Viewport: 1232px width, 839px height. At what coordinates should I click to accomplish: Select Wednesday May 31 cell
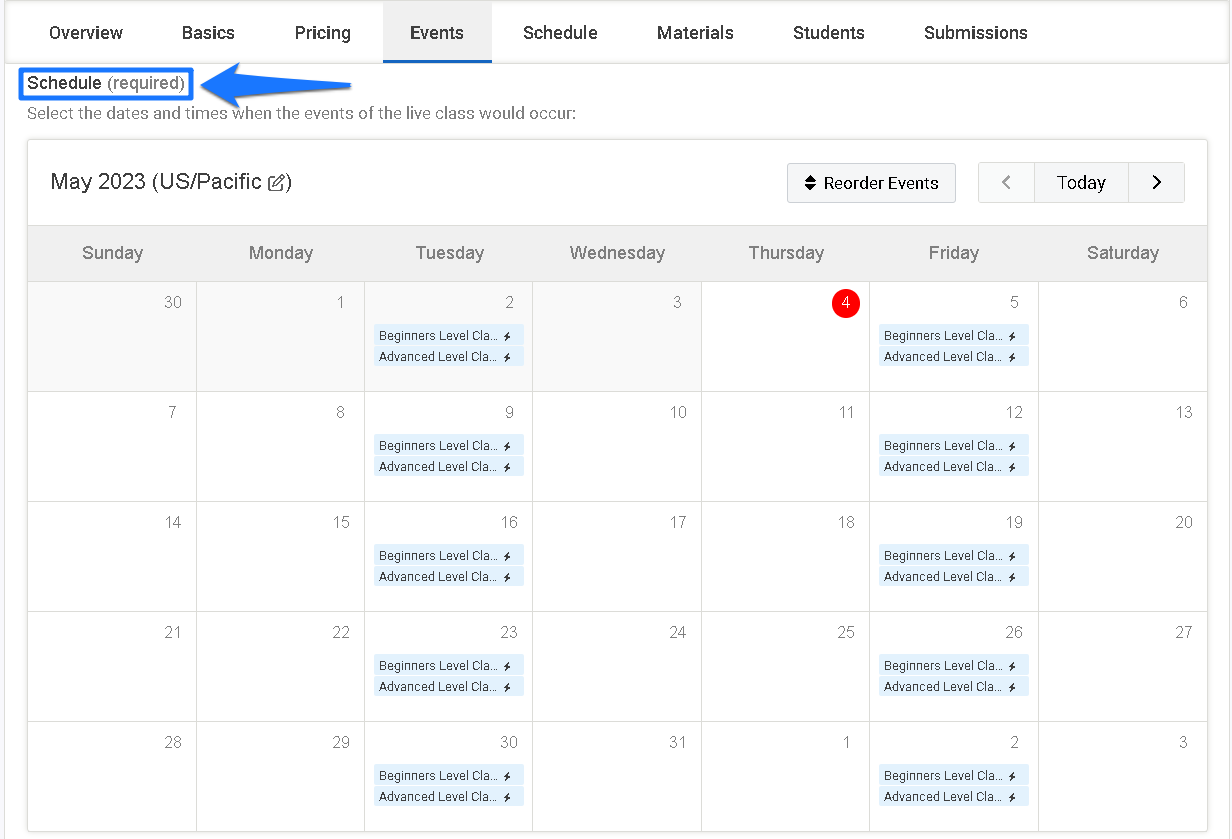617,776
